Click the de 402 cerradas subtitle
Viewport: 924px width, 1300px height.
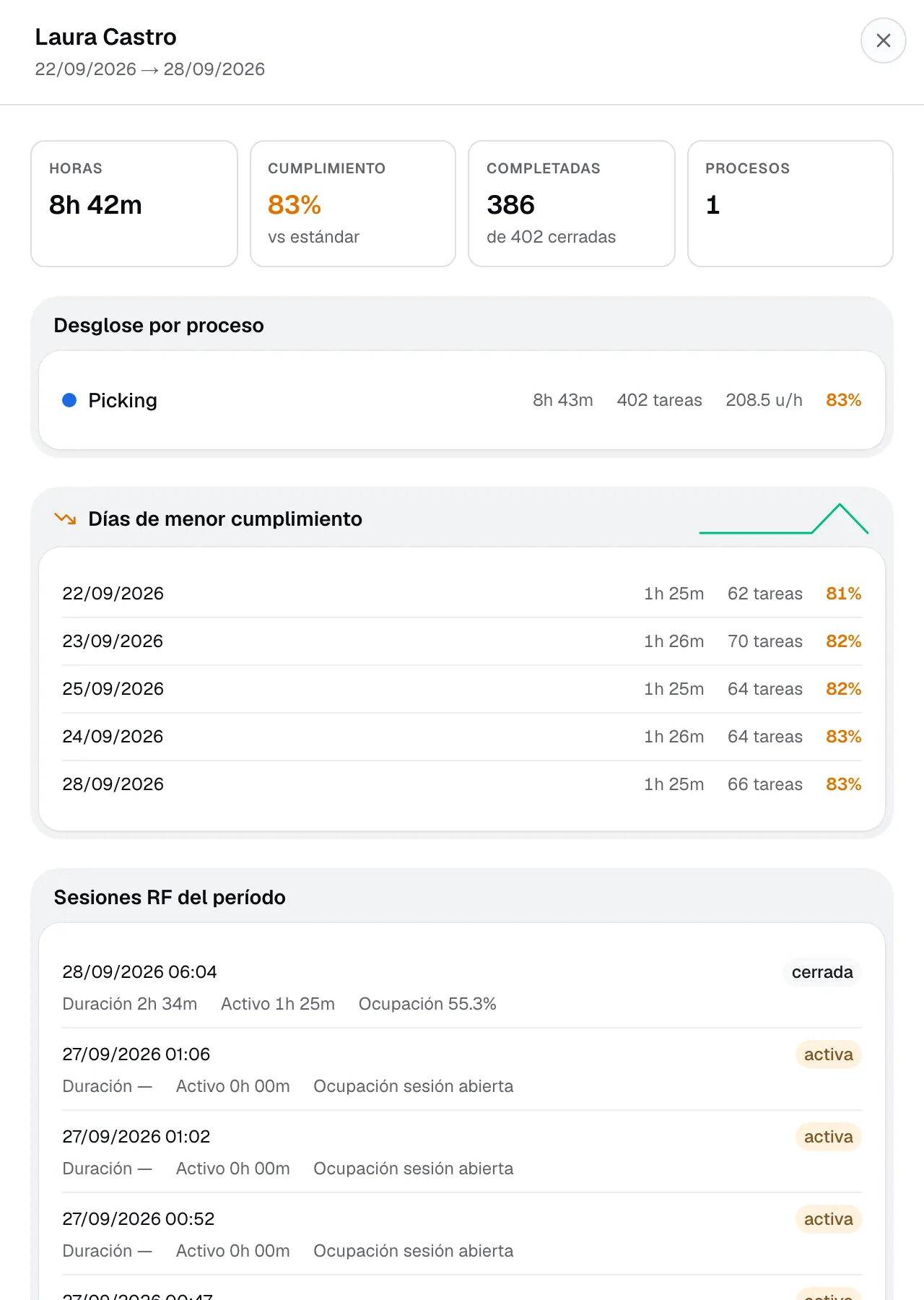pos(552,237)
